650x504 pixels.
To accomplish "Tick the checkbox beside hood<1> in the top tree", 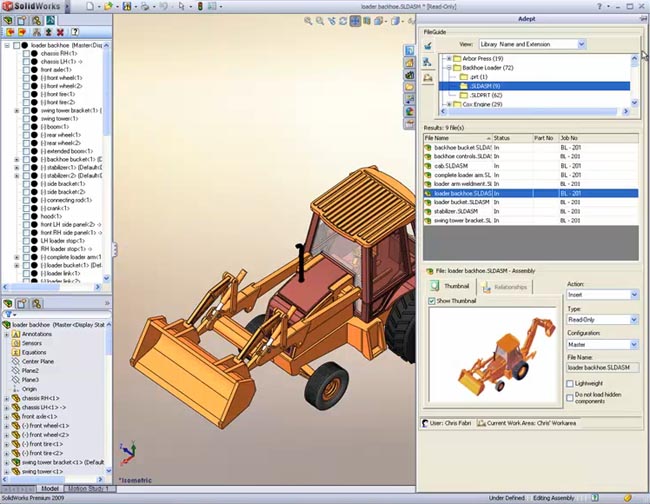I will click(26, 216).
